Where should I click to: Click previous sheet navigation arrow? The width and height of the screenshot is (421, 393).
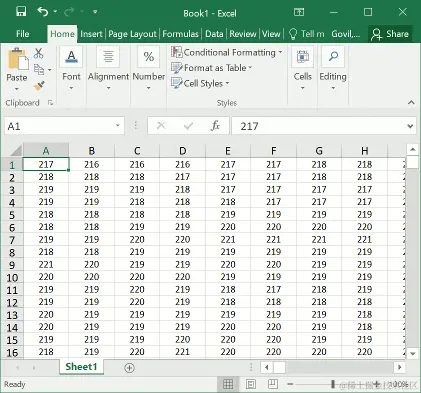tap(18, 368)
